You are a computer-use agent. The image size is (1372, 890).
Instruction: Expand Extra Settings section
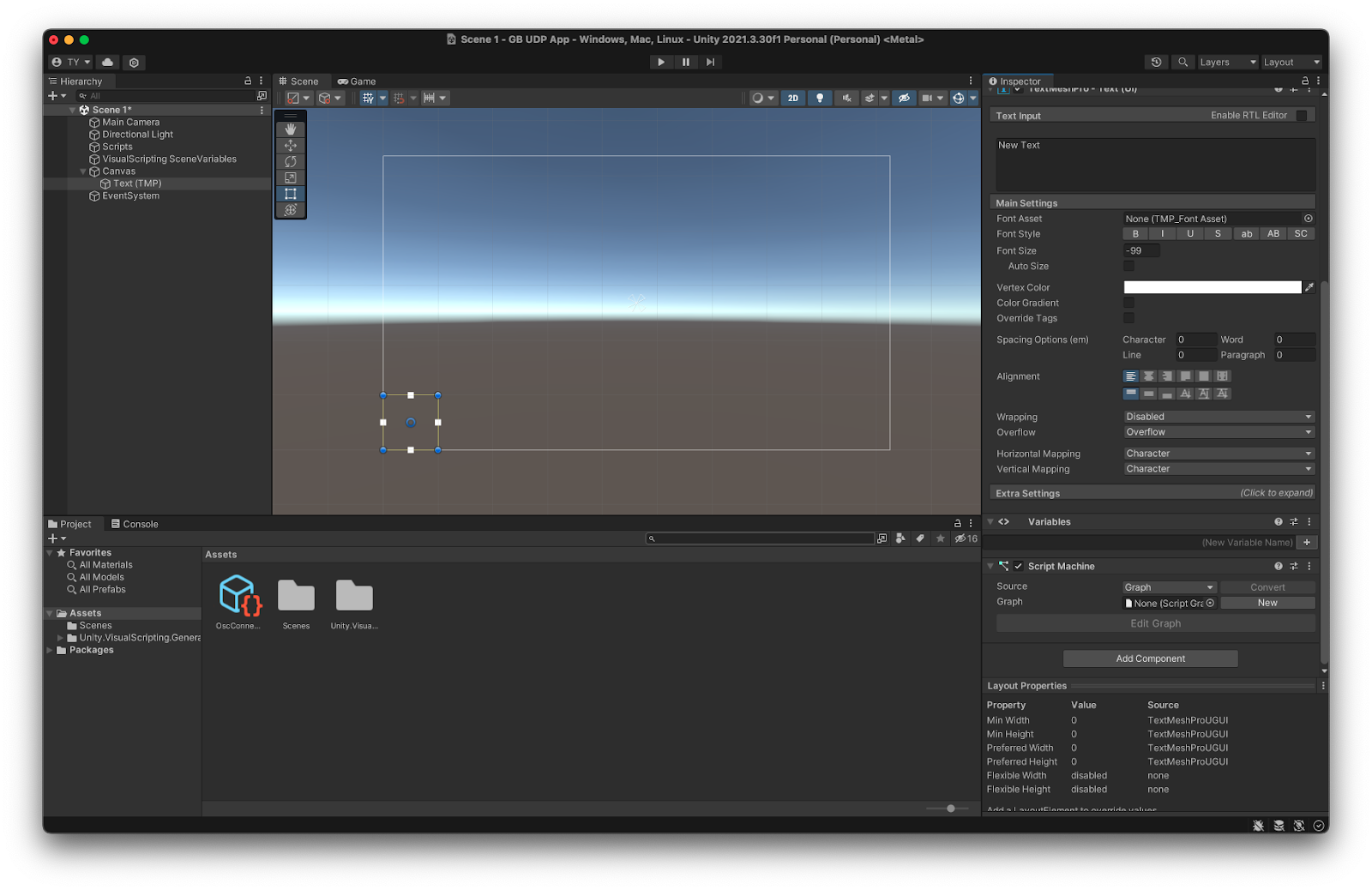pos(1152,493)
